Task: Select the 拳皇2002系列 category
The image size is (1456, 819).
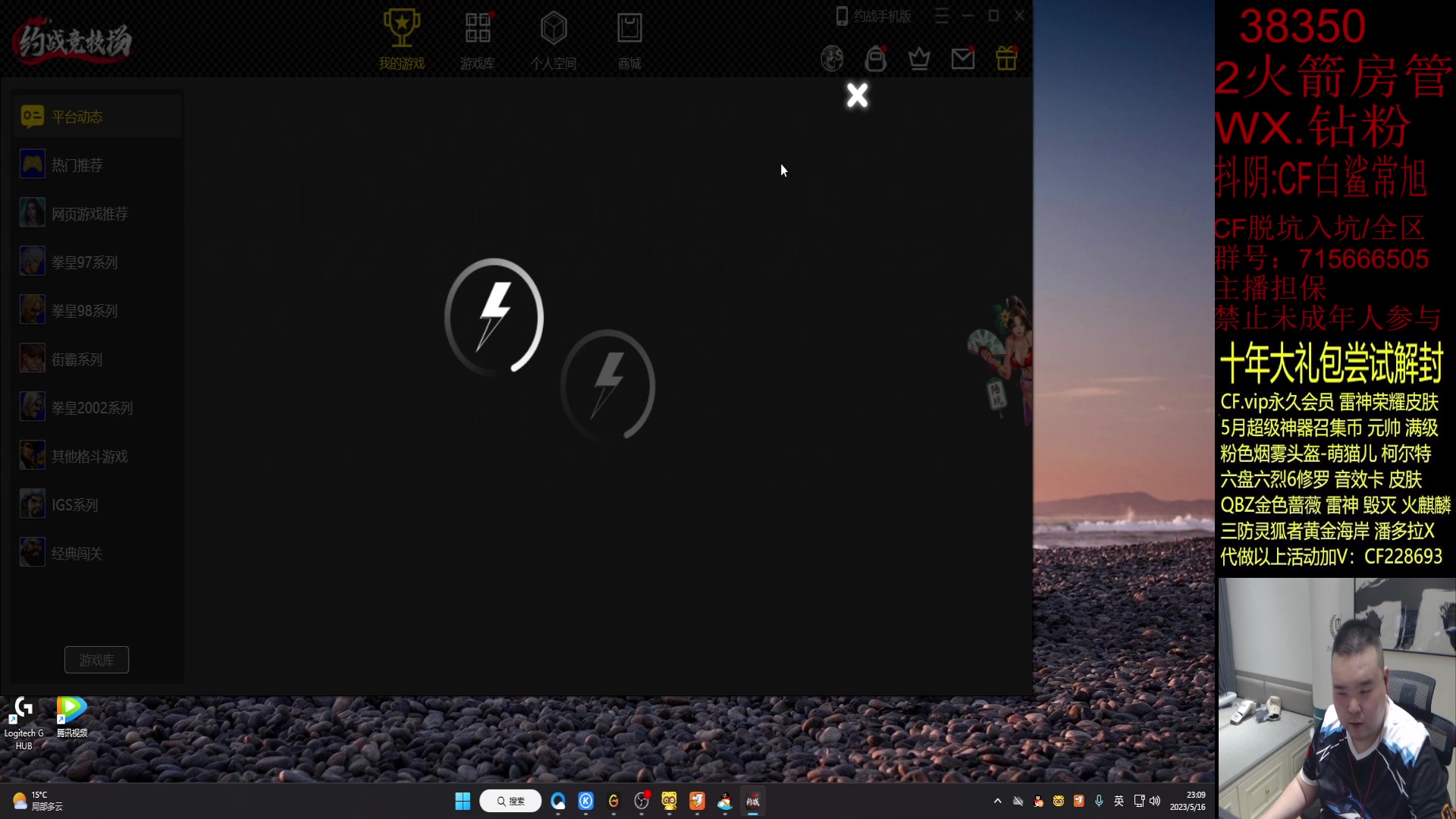Action: point(97,408)
